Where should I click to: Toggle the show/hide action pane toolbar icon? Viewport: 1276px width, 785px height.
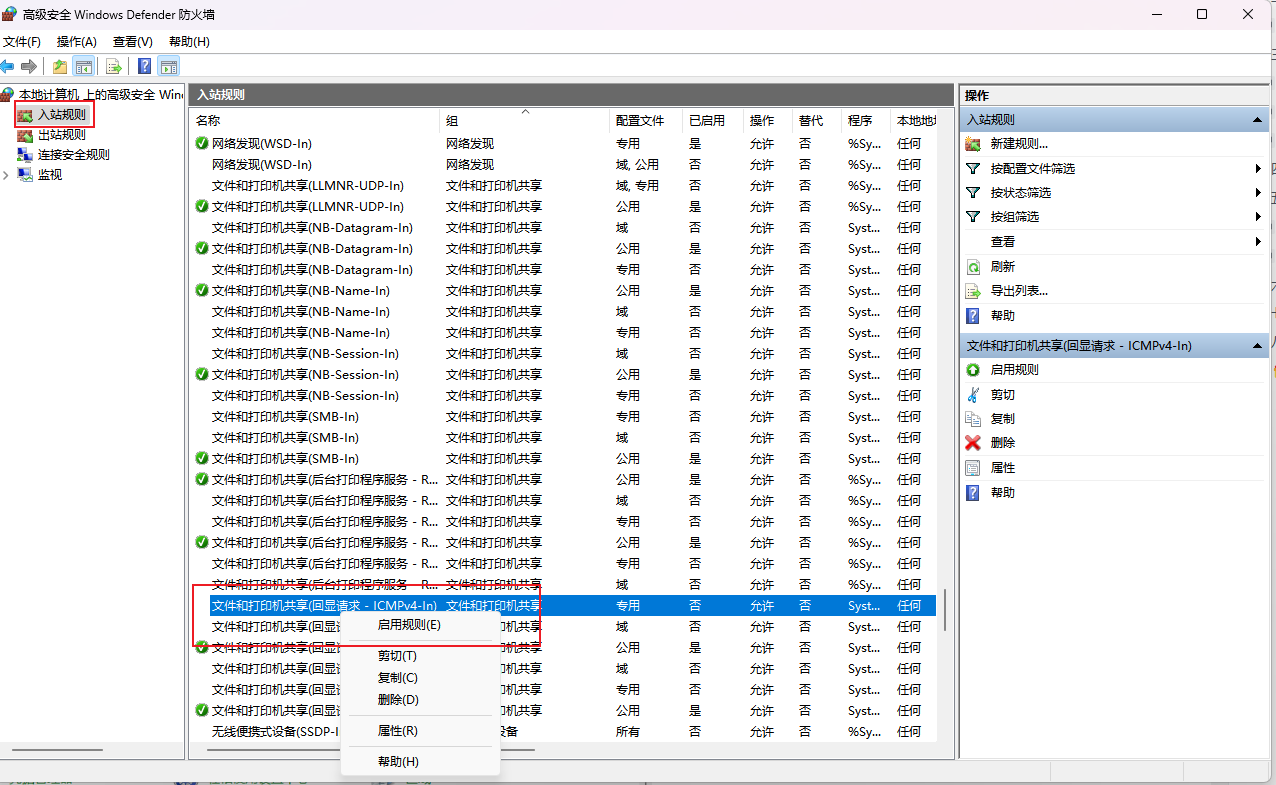169,67
